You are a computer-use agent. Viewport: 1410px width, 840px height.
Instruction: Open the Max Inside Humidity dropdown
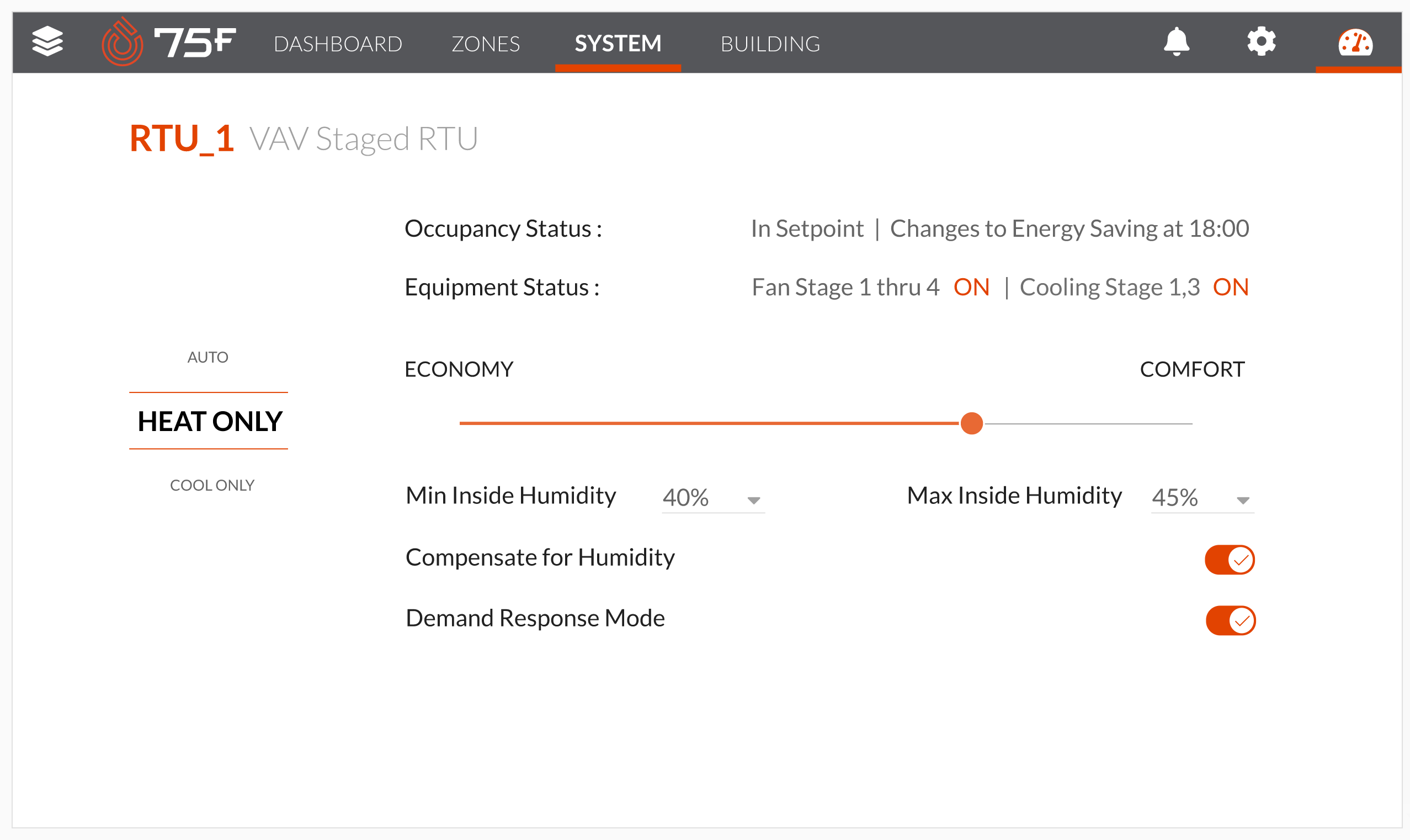pos(1203,498)
